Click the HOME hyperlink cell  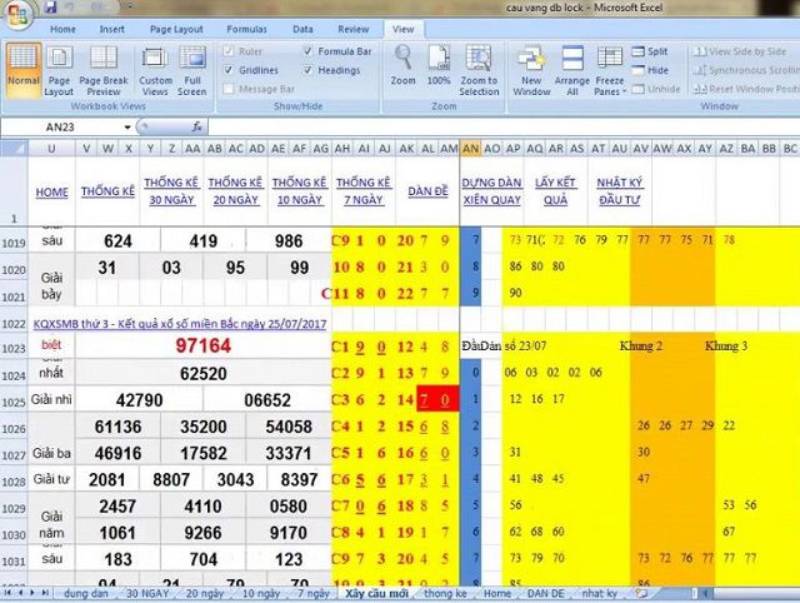(50, 192)
